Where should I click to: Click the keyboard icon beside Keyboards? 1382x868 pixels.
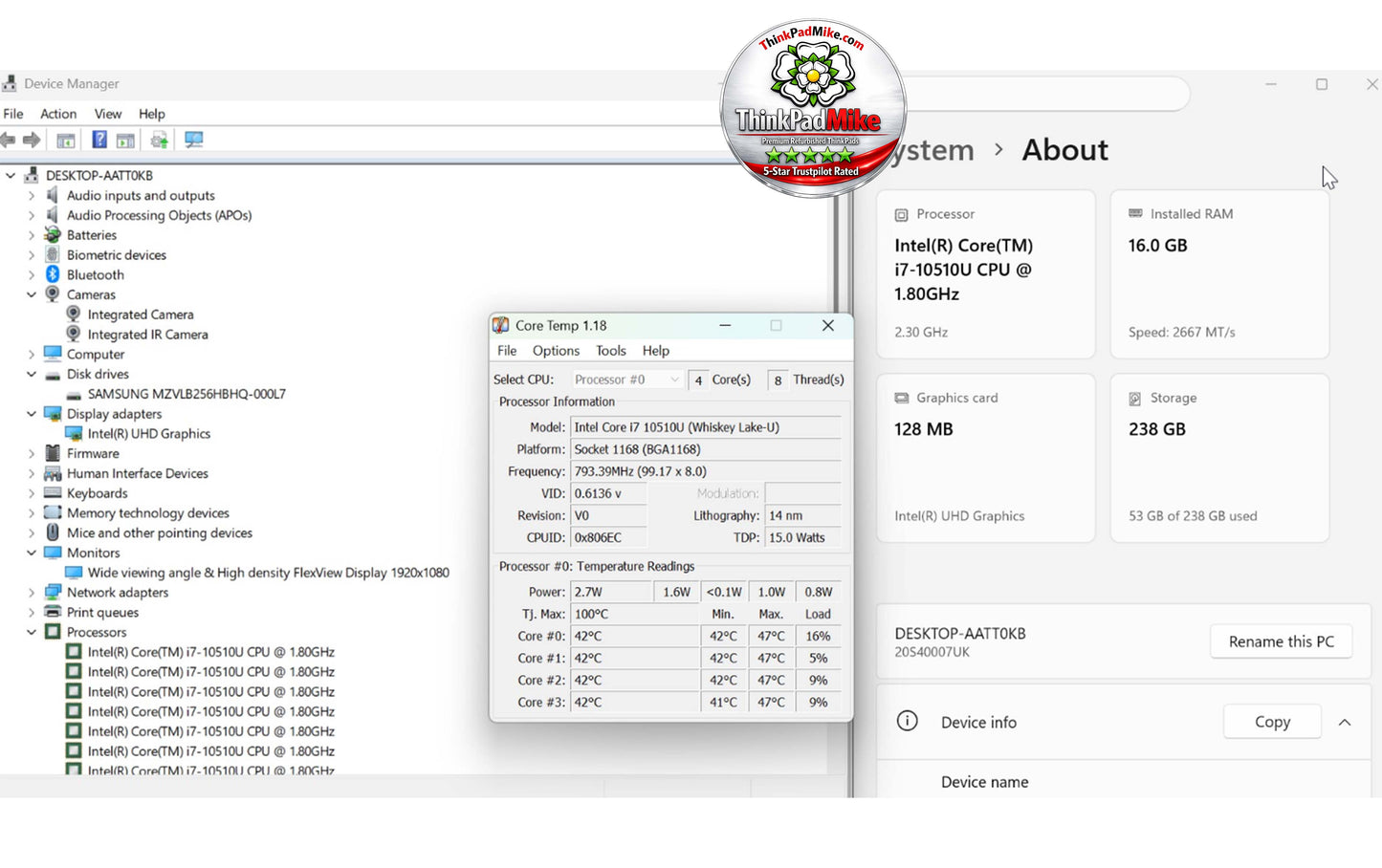point(53,493)
